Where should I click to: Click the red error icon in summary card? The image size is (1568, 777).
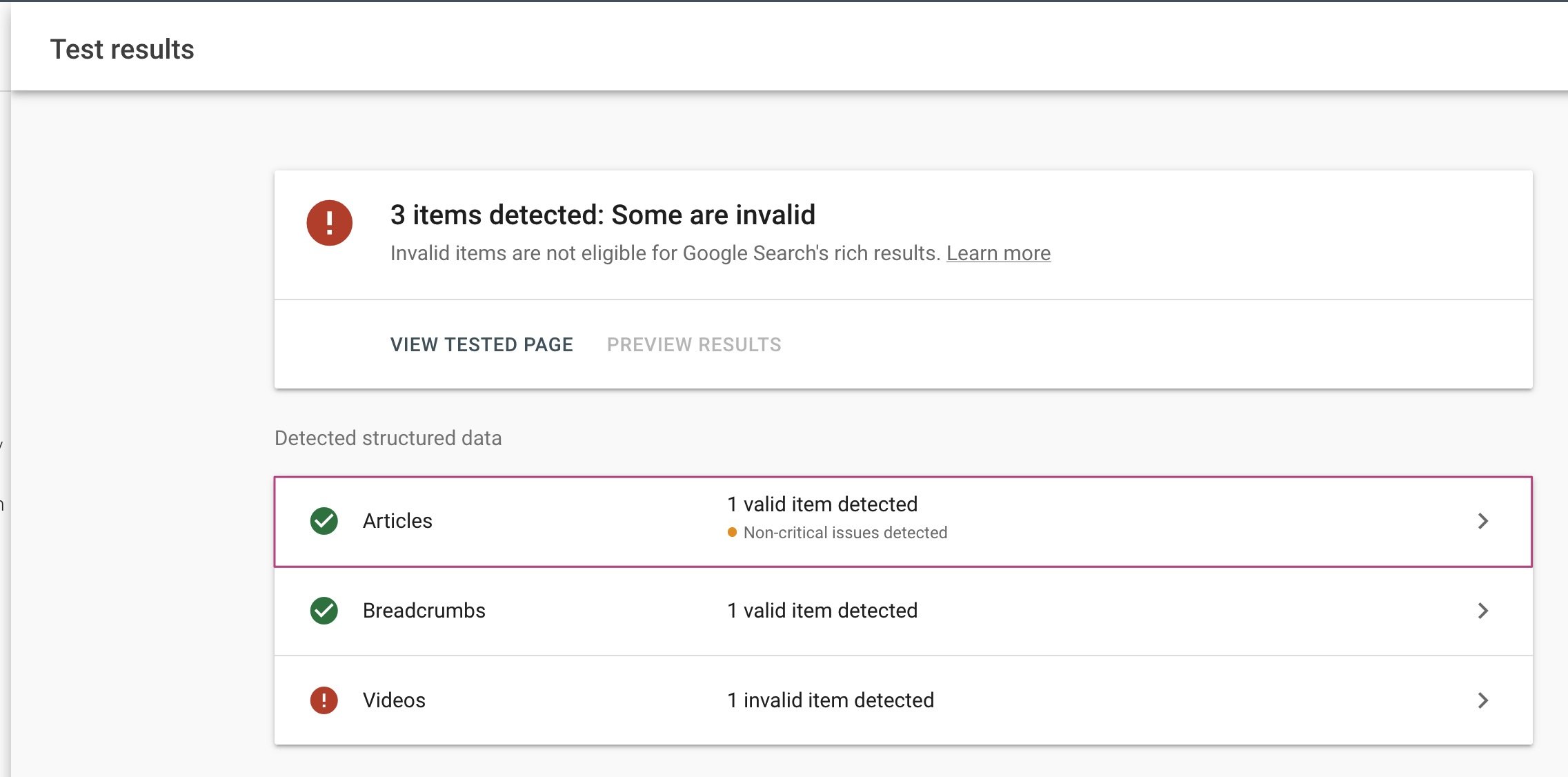(329, 223)
